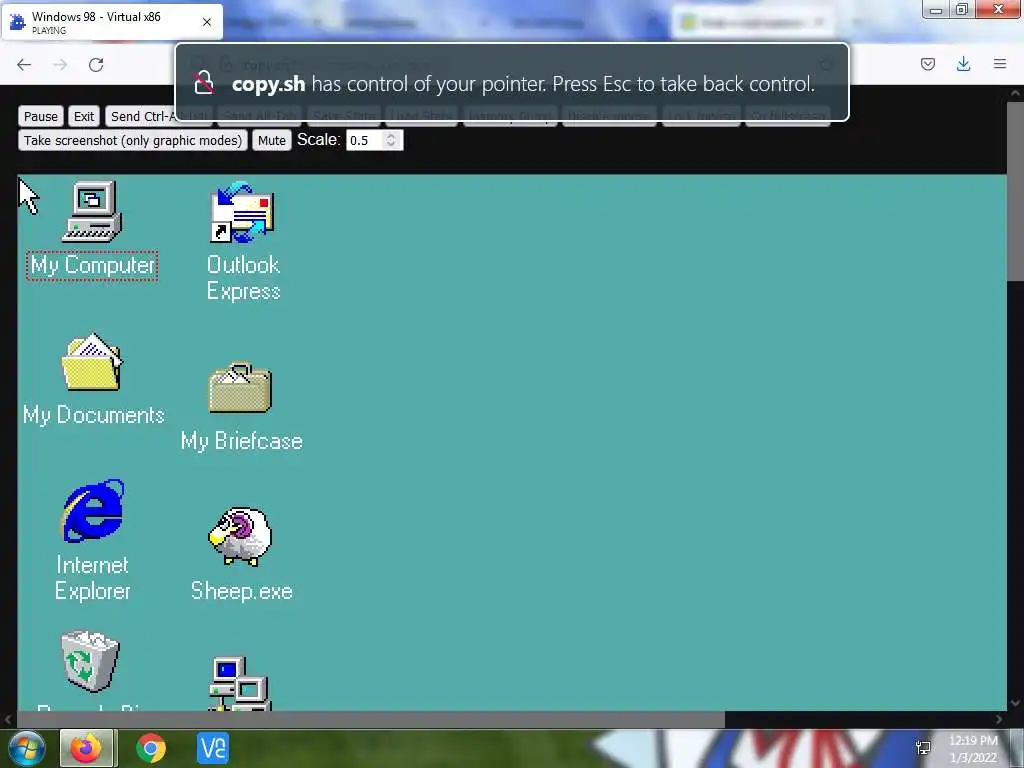Click the Exit emulator button
1024x768 pixels.
[84, 116]
